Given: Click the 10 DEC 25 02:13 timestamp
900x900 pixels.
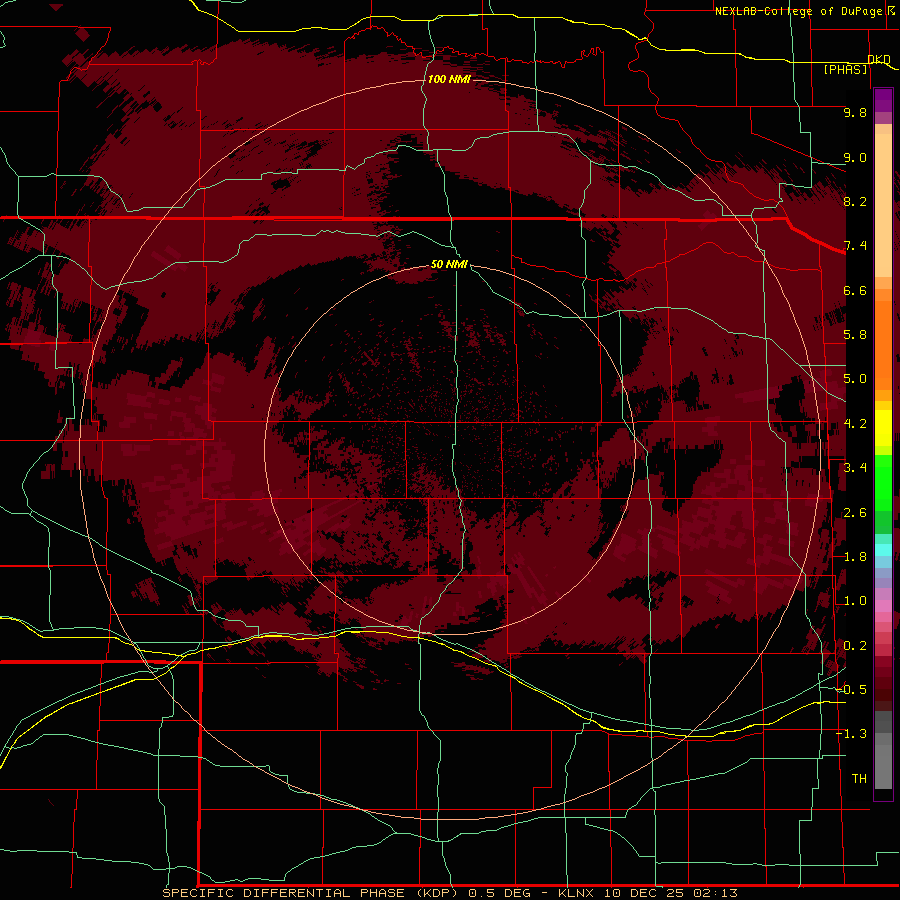Looking at the screenshot, I should click(670, 893).
